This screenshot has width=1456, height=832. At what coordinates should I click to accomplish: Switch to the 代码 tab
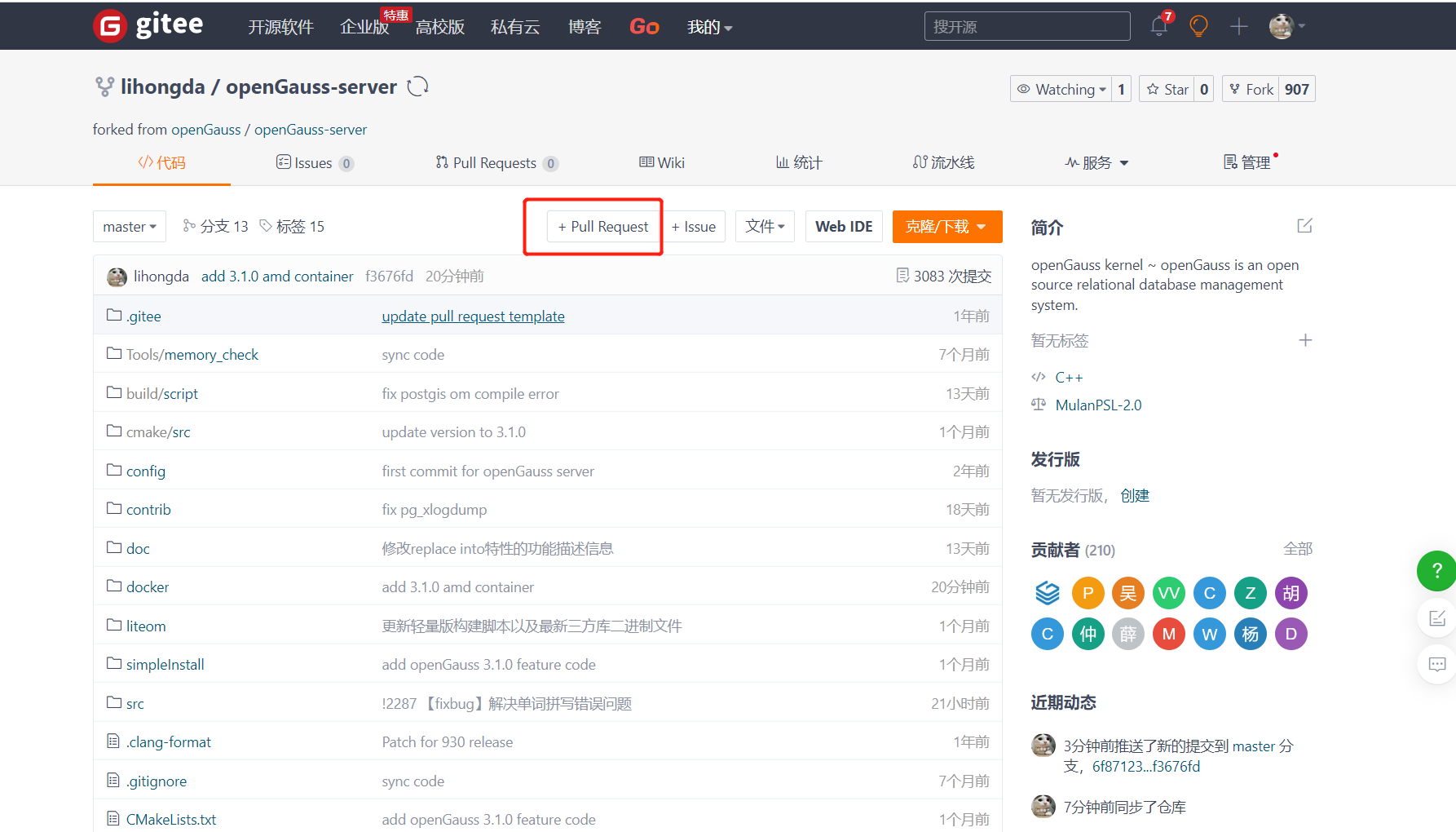point(161,163)
